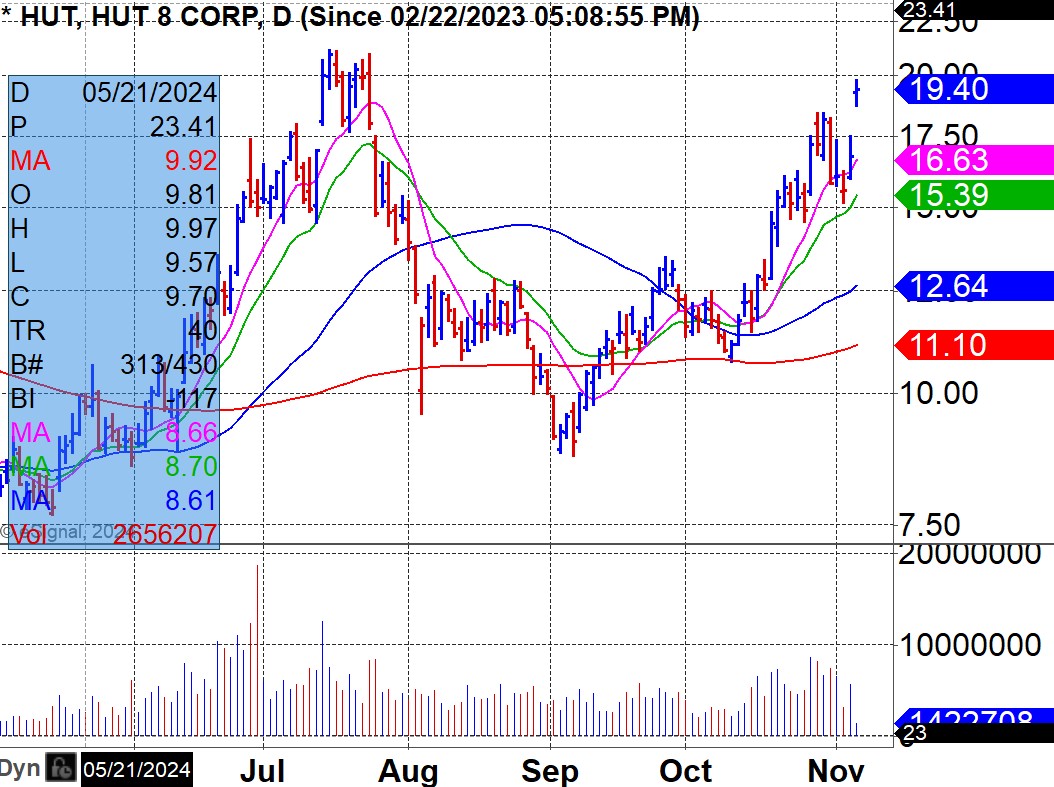Click the blue 12.64 moving average marker
Screen dimensions: 1054x787
[x=975, y=286]
